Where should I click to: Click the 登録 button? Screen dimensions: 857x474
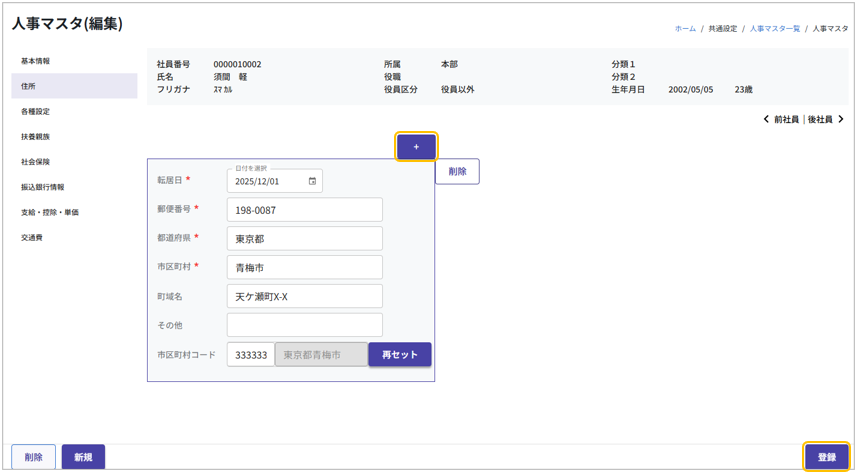coord(826,457)
